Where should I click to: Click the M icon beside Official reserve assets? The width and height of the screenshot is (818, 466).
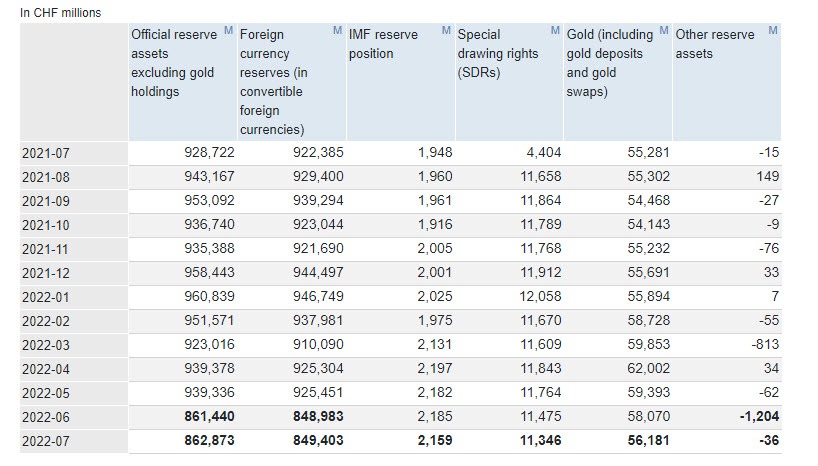229,30
